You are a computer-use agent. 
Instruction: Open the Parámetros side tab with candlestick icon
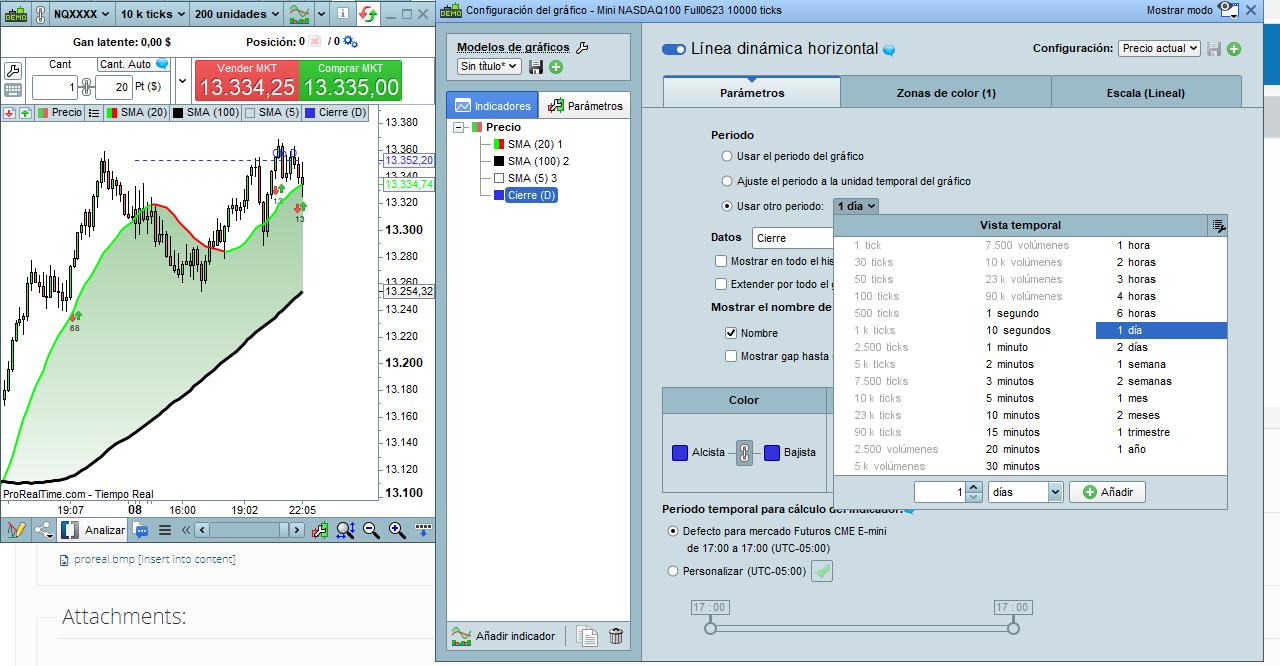[585, 105]
